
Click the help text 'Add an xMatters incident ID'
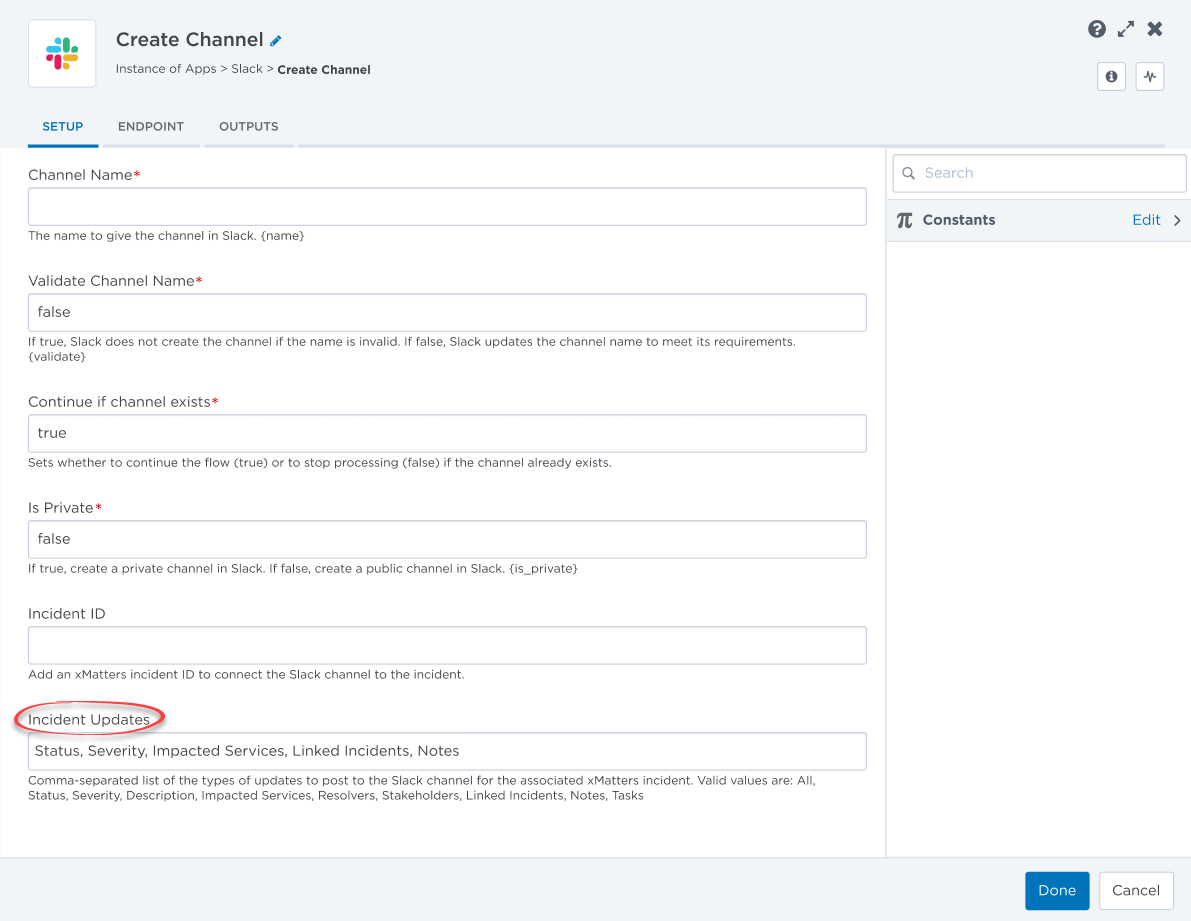[246, 674]
